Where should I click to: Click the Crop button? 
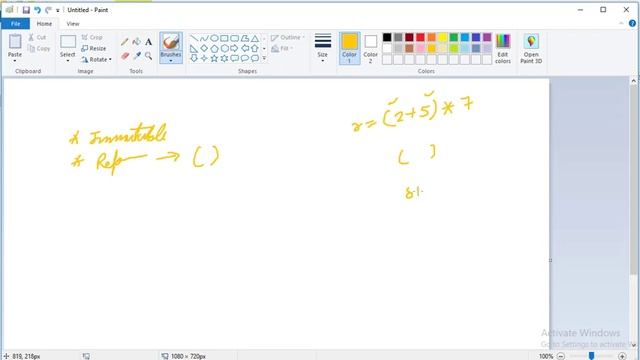(92, 38)
